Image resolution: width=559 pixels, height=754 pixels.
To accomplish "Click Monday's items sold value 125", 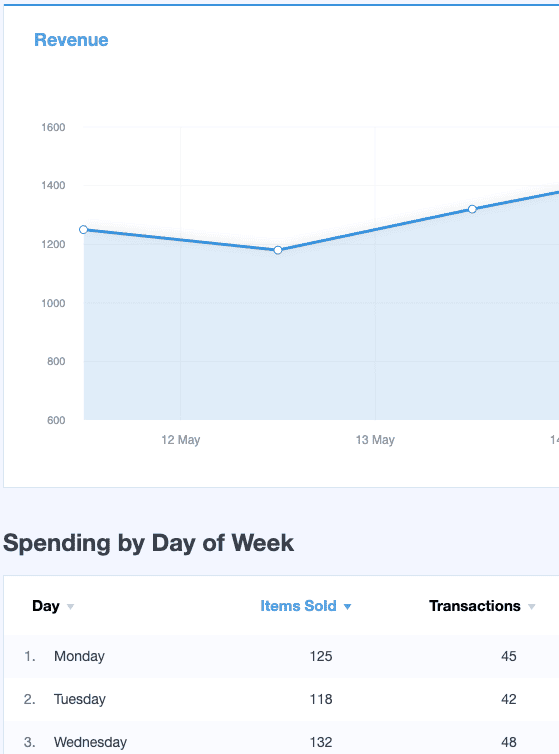I will (321, 656).
